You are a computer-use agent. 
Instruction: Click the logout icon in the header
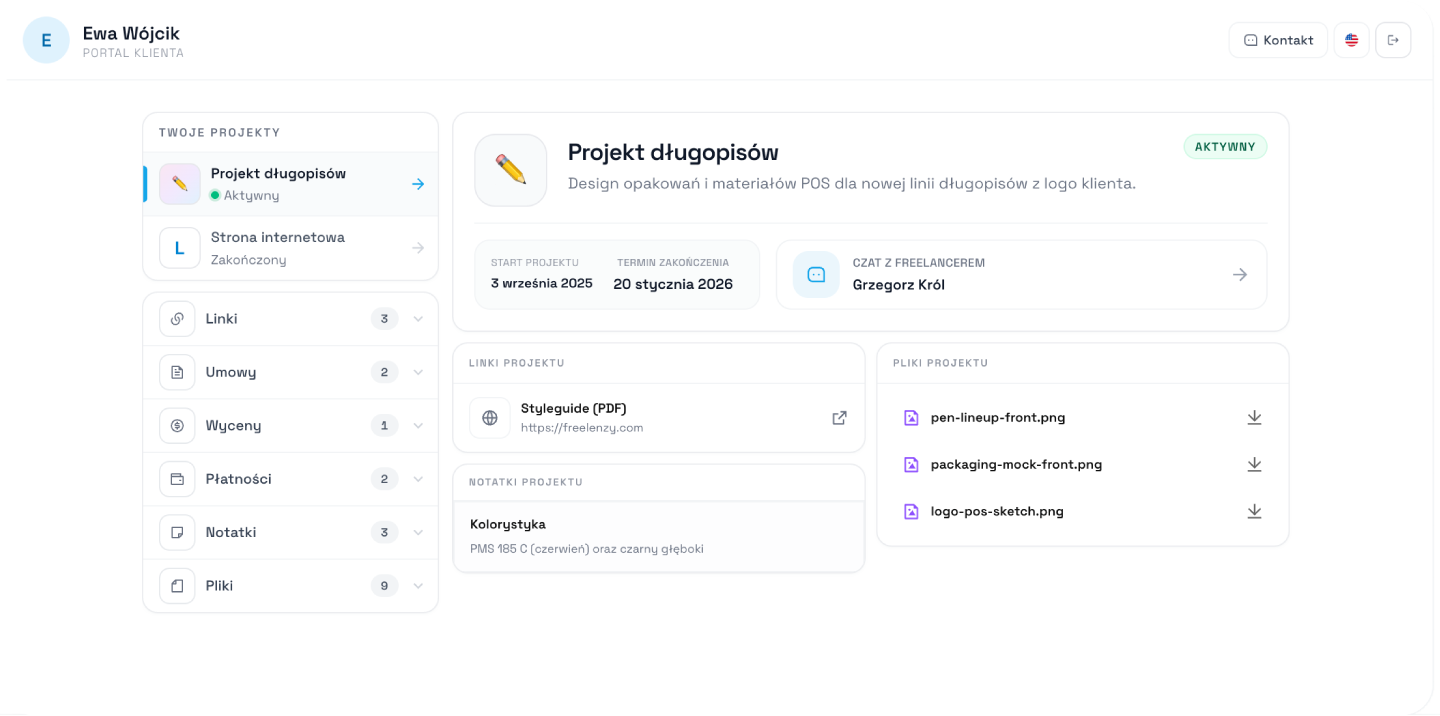(1393, 40)
